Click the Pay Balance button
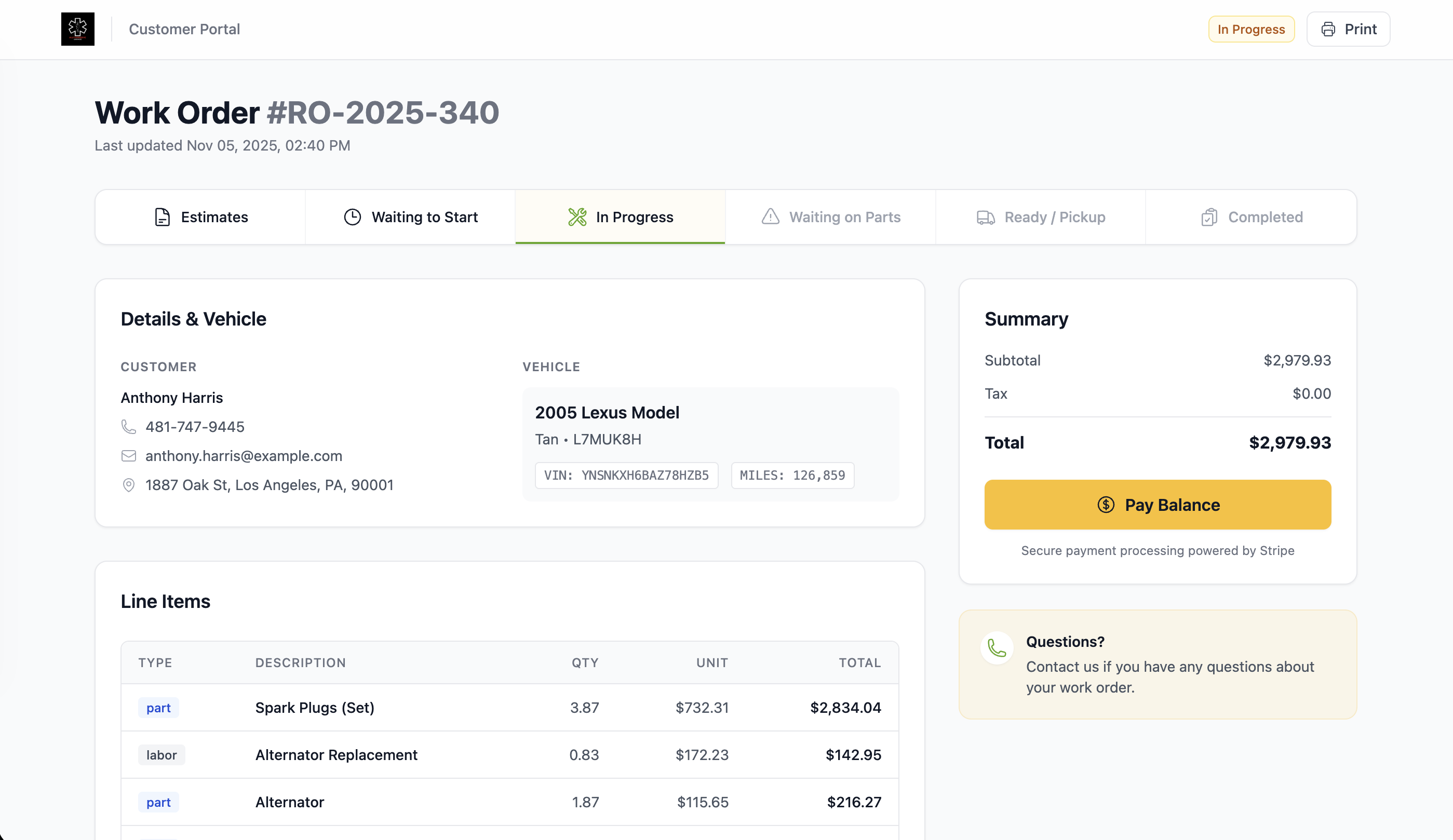Viewport: 1453px width, 840px height. [x=1157, y=505]
